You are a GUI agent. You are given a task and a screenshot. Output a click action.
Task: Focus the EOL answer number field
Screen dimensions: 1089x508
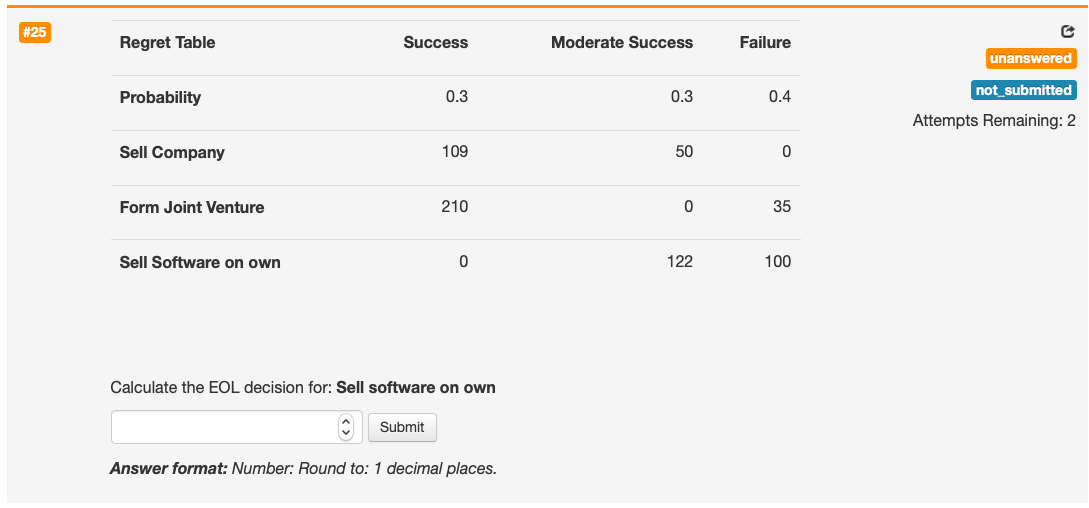pos(237,427)
